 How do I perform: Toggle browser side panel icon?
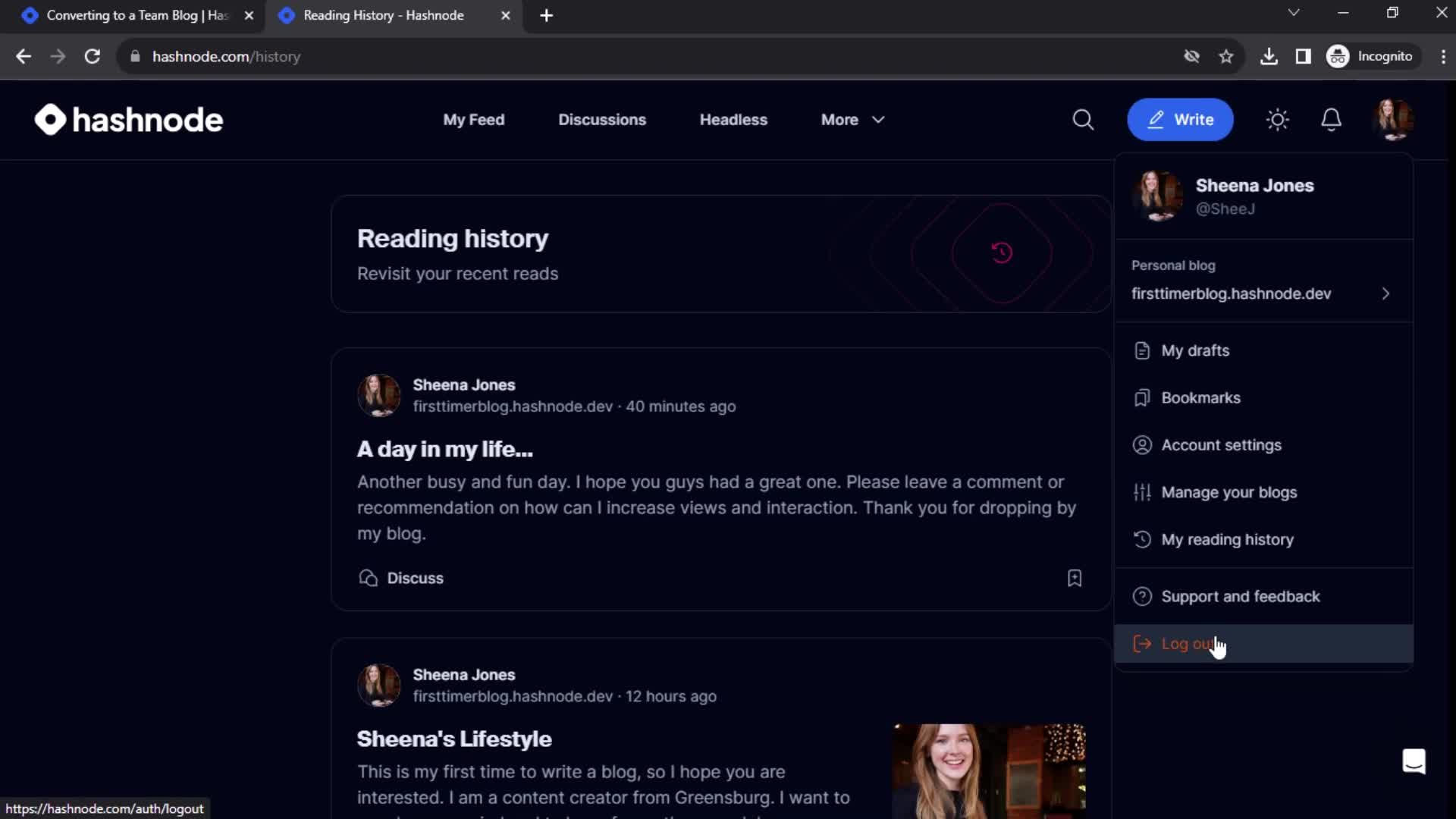click(x=1303, y=56)
